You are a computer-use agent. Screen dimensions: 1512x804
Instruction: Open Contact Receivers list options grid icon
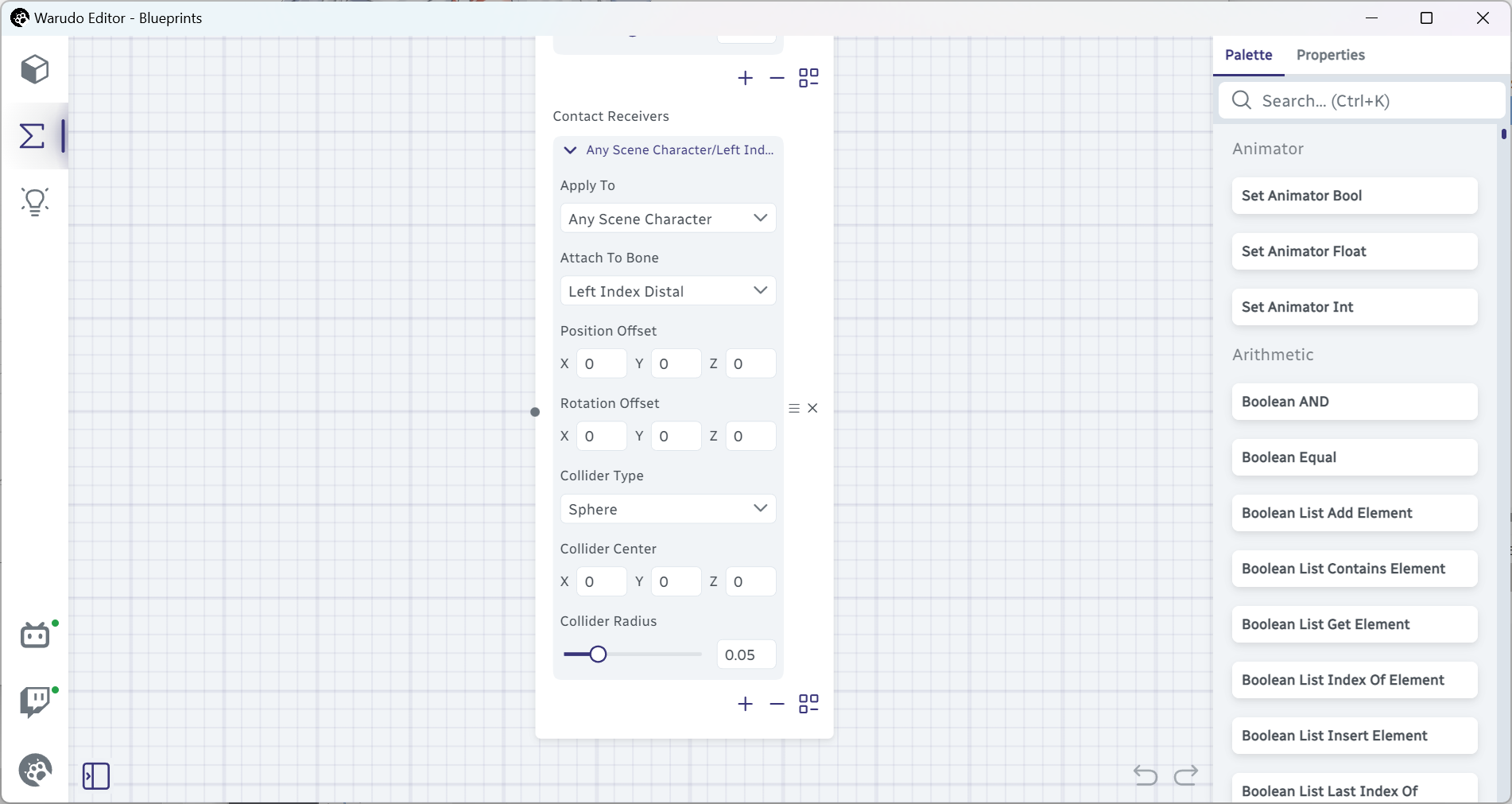[808, 704]
